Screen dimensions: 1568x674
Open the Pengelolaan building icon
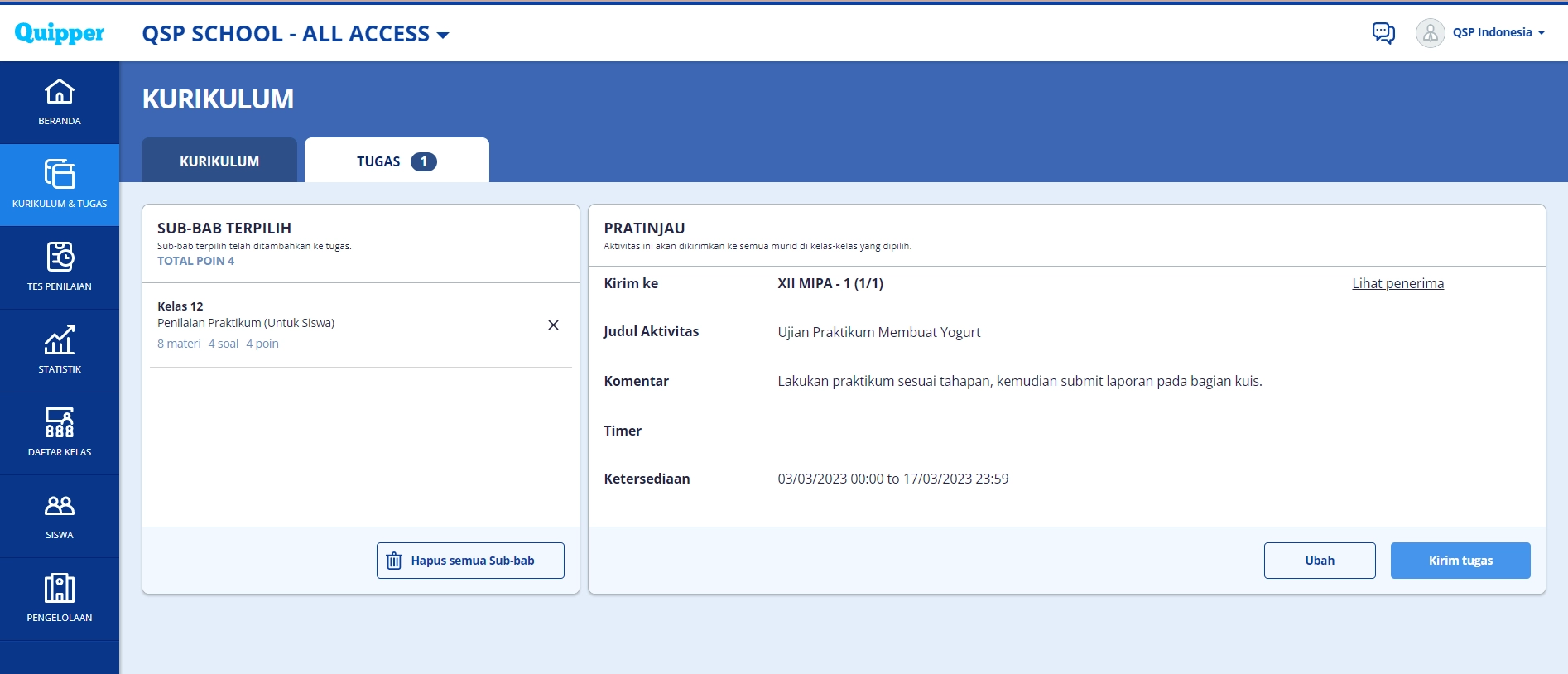pyautogui.click(x=60, y=589)
